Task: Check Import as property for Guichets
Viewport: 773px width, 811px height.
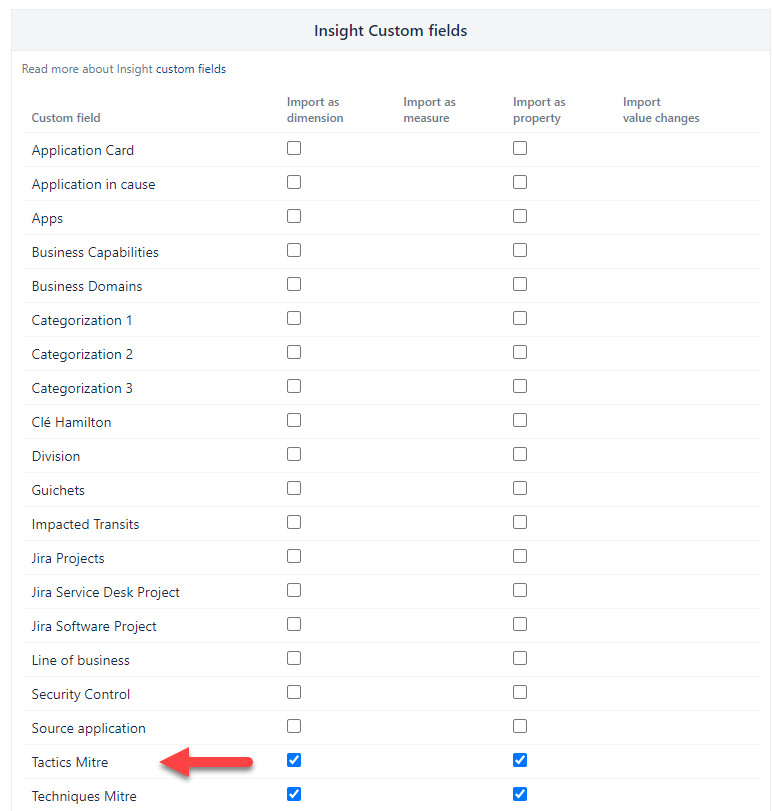Action: pyautogui.click(x=520, y=488)
